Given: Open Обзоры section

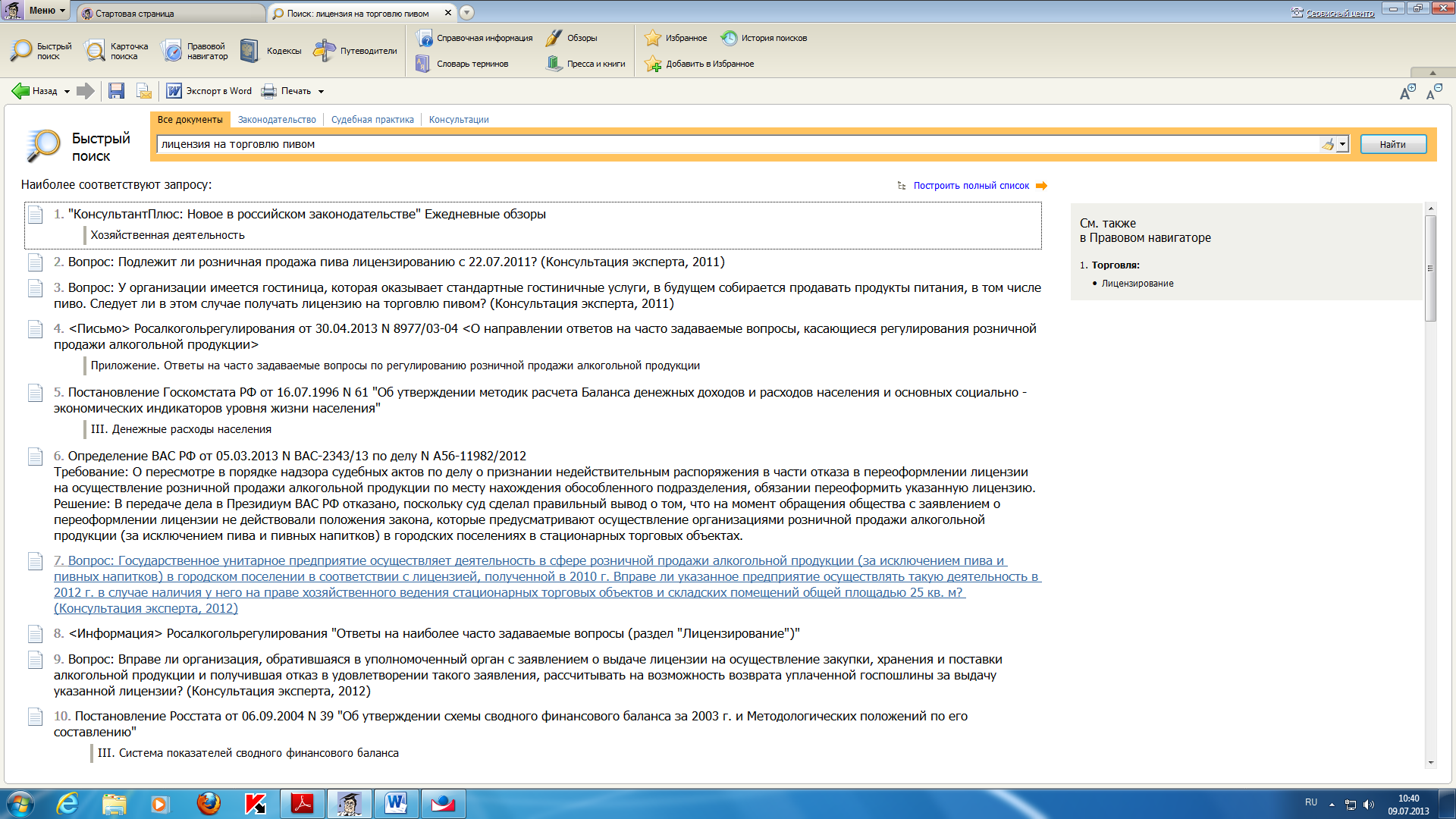Looking at the screenshot, I should pyautogui.click(x=572, y=38).
